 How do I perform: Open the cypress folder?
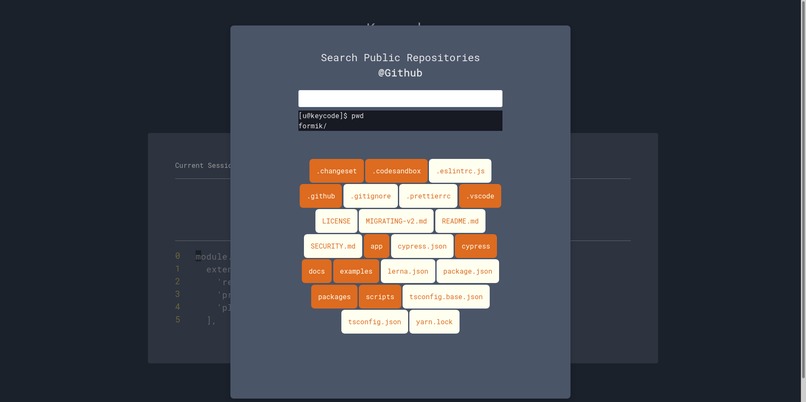click(x=476, y=246)
